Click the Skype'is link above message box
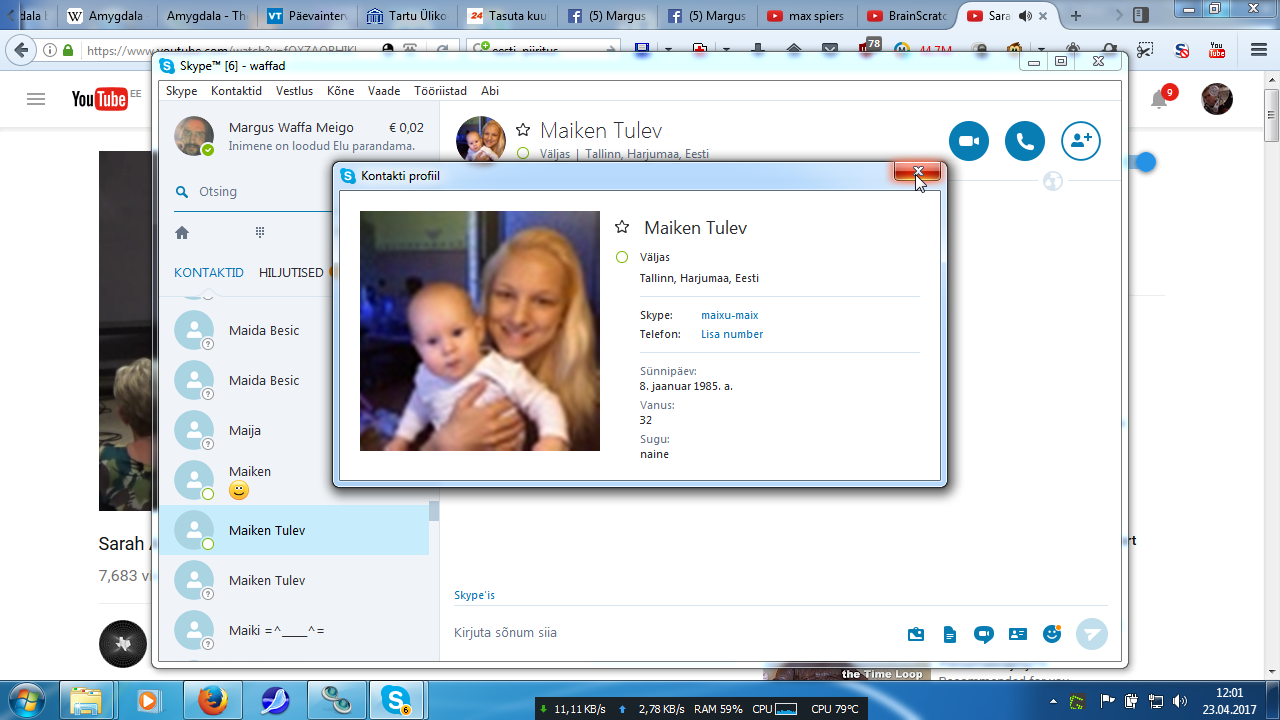 click(x=474, y=595)
